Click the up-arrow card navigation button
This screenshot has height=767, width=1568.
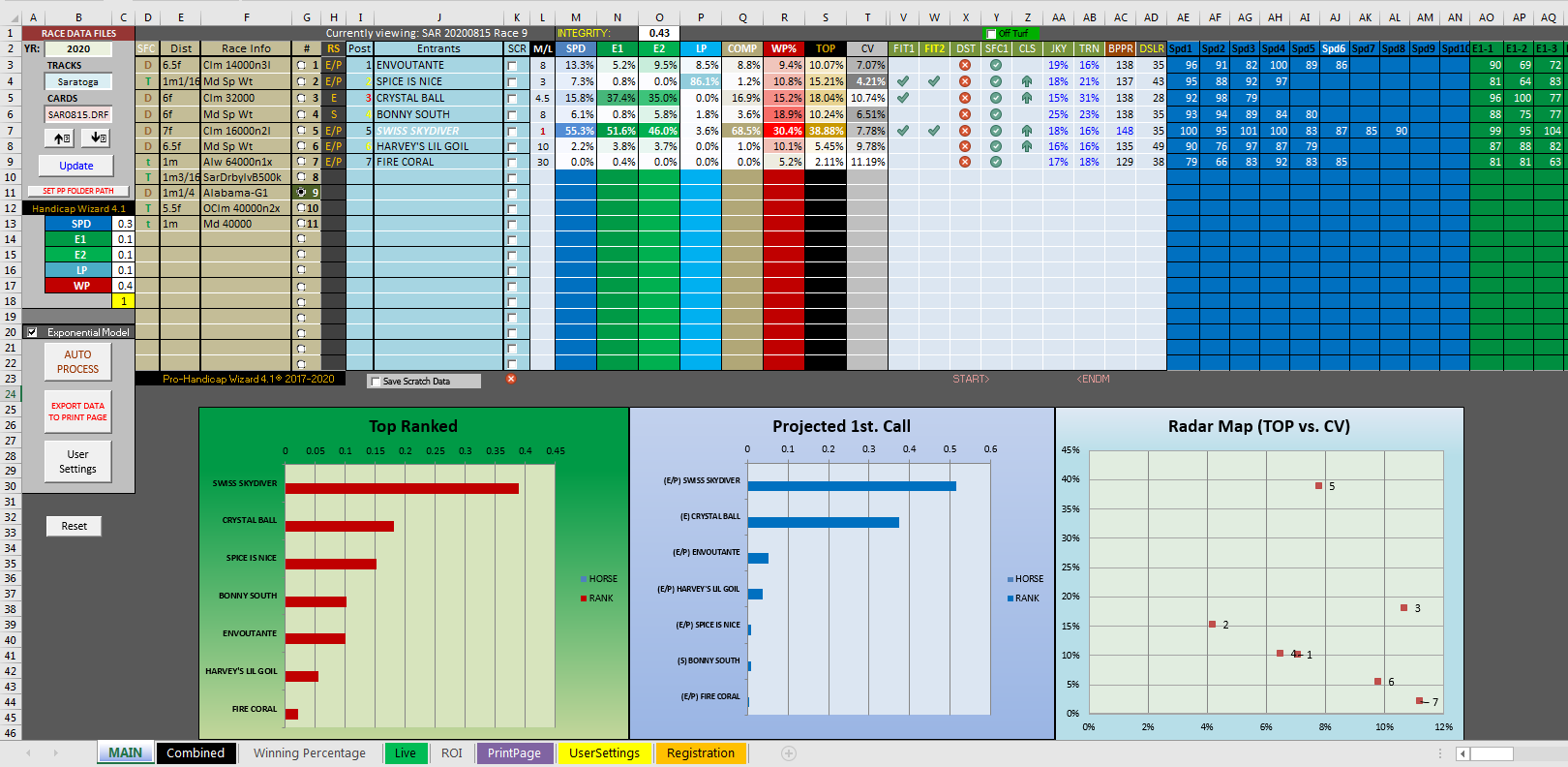coord(60,138)
